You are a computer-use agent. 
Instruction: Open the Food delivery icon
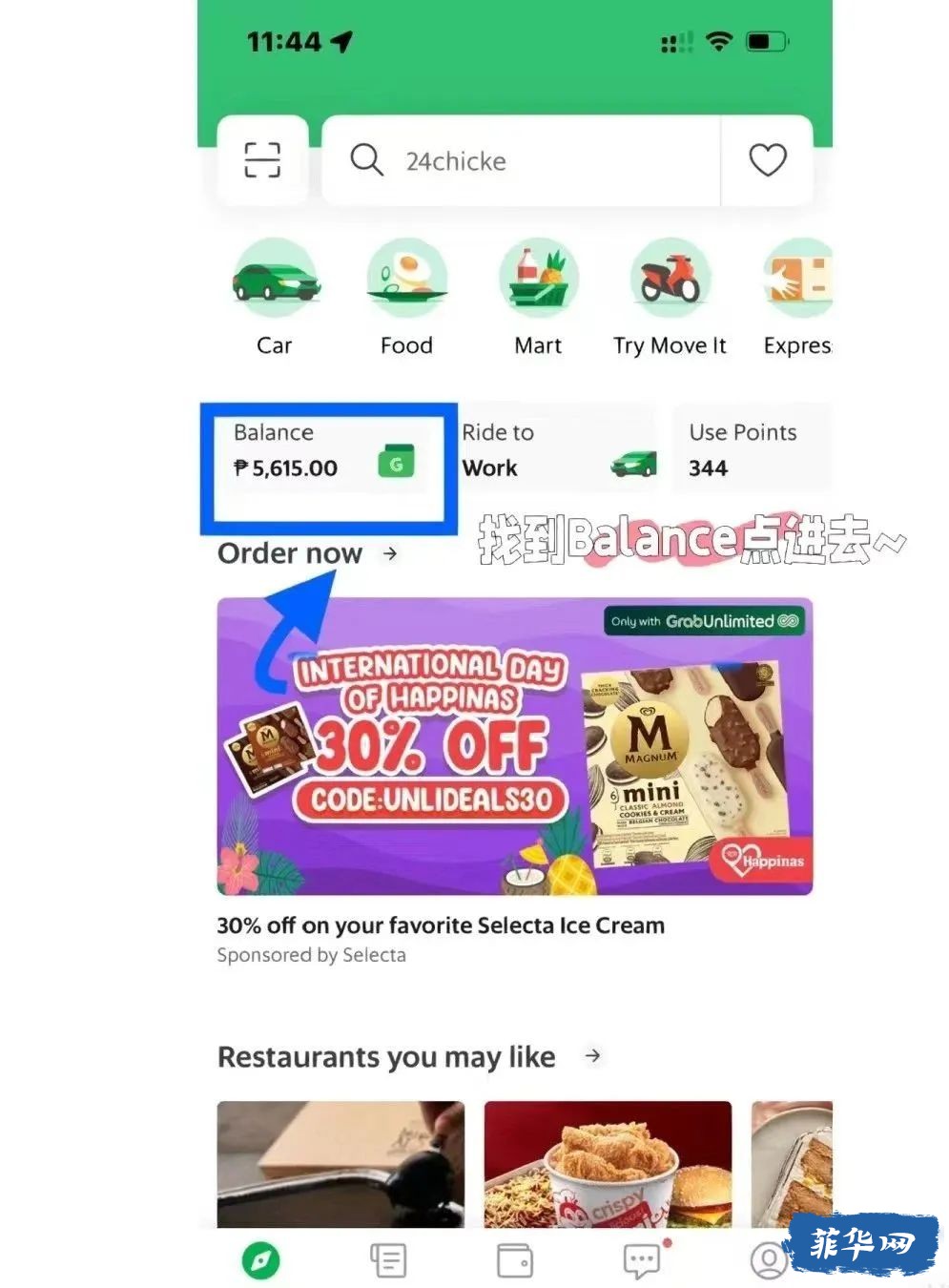(407, 279)
